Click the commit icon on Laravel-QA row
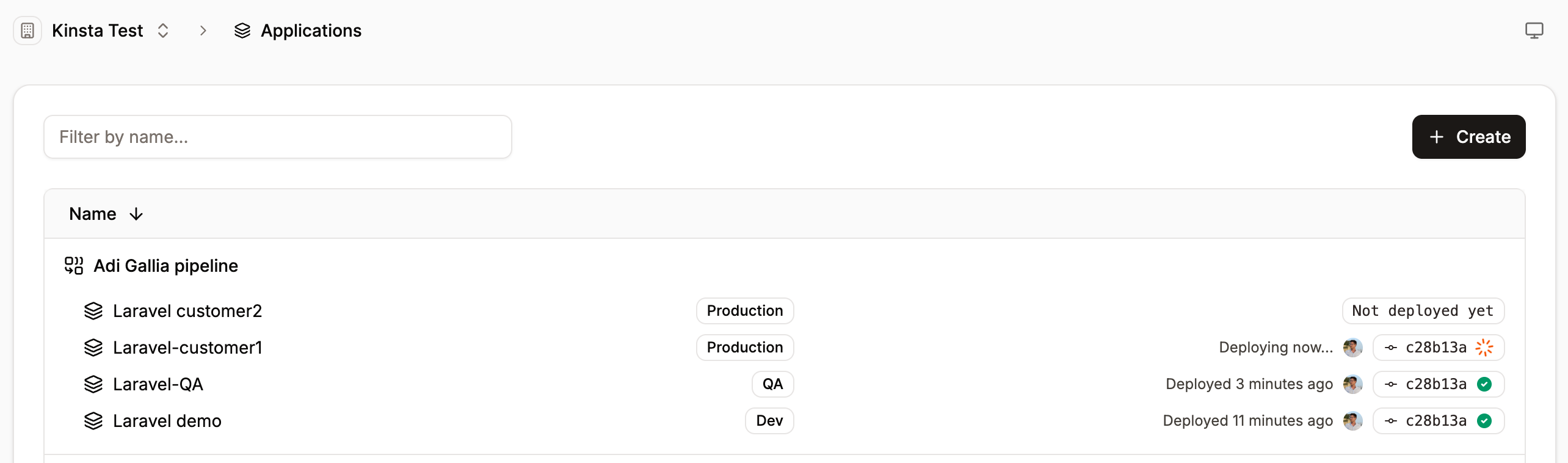This screenshot has width=1568, height=463. coord(1391,384)
